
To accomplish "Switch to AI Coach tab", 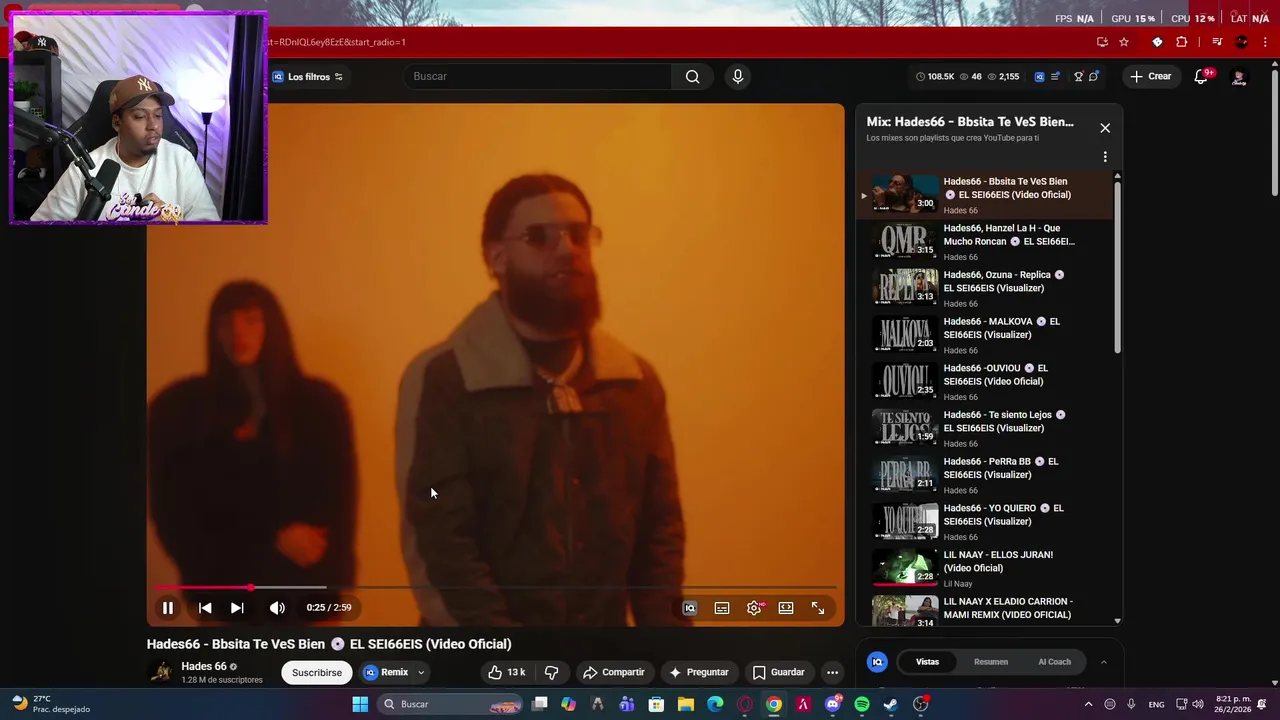I will click(x=1054, y=662).
